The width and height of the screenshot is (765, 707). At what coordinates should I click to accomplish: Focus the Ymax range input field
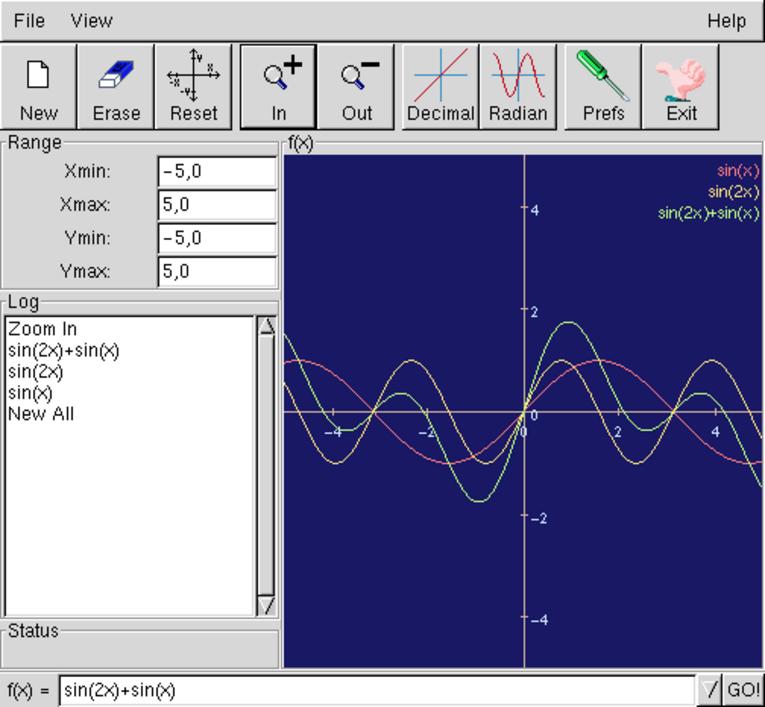click(x=216, y=272)
